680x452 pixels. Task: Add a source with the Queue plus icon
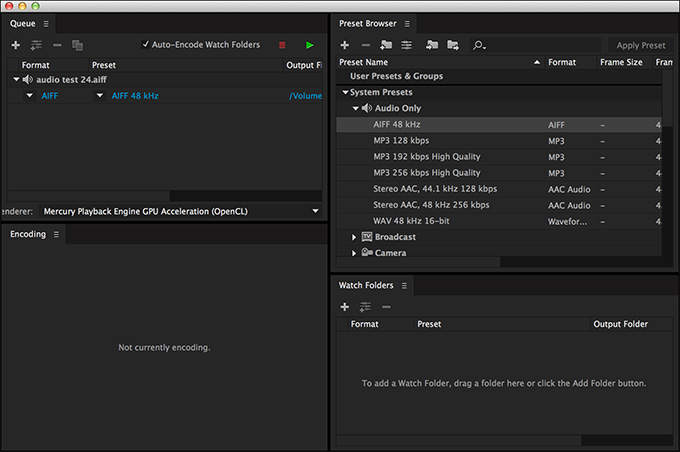16,45
